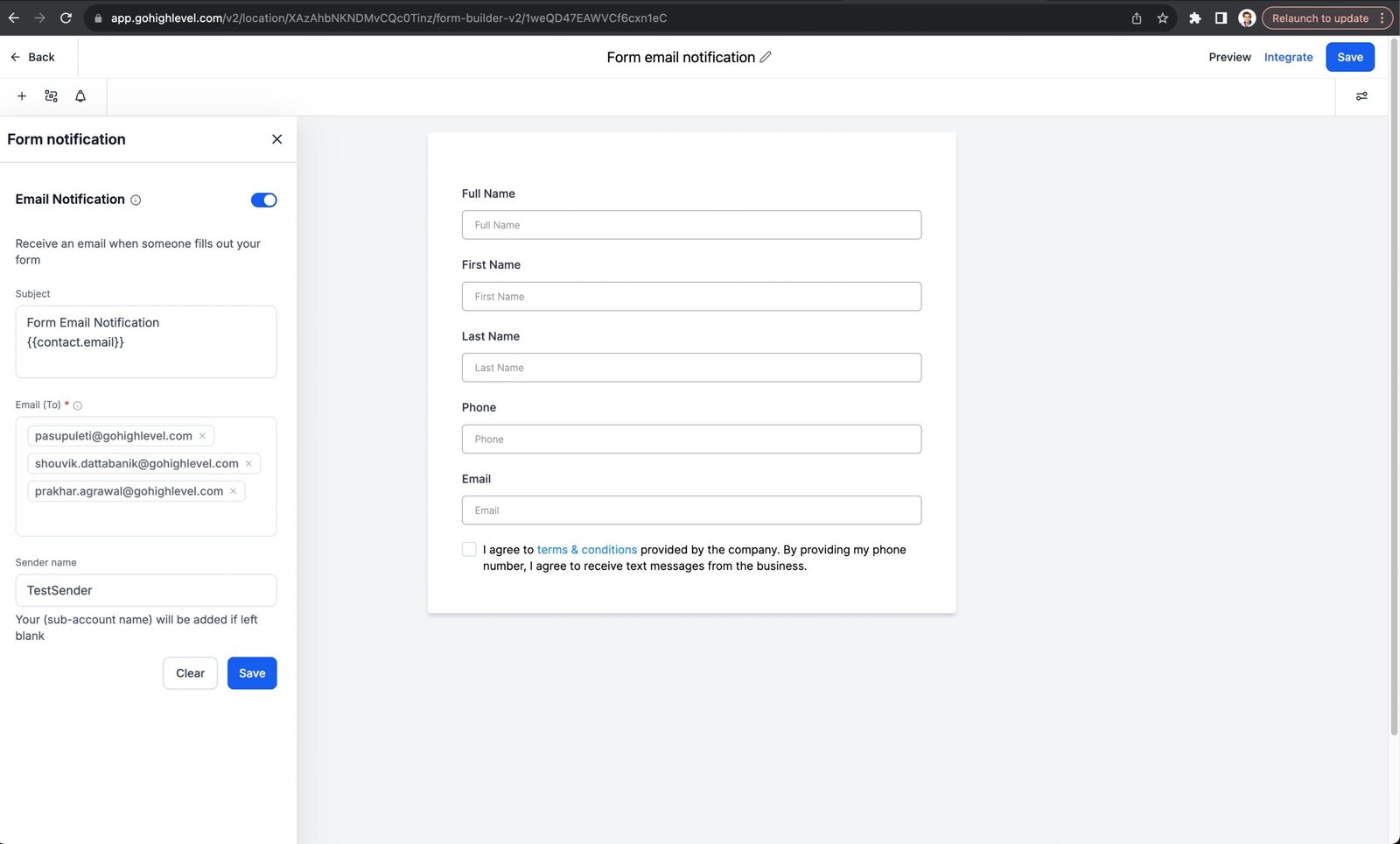Open the form Preview
The image size is (1400, 844).
1229,57
